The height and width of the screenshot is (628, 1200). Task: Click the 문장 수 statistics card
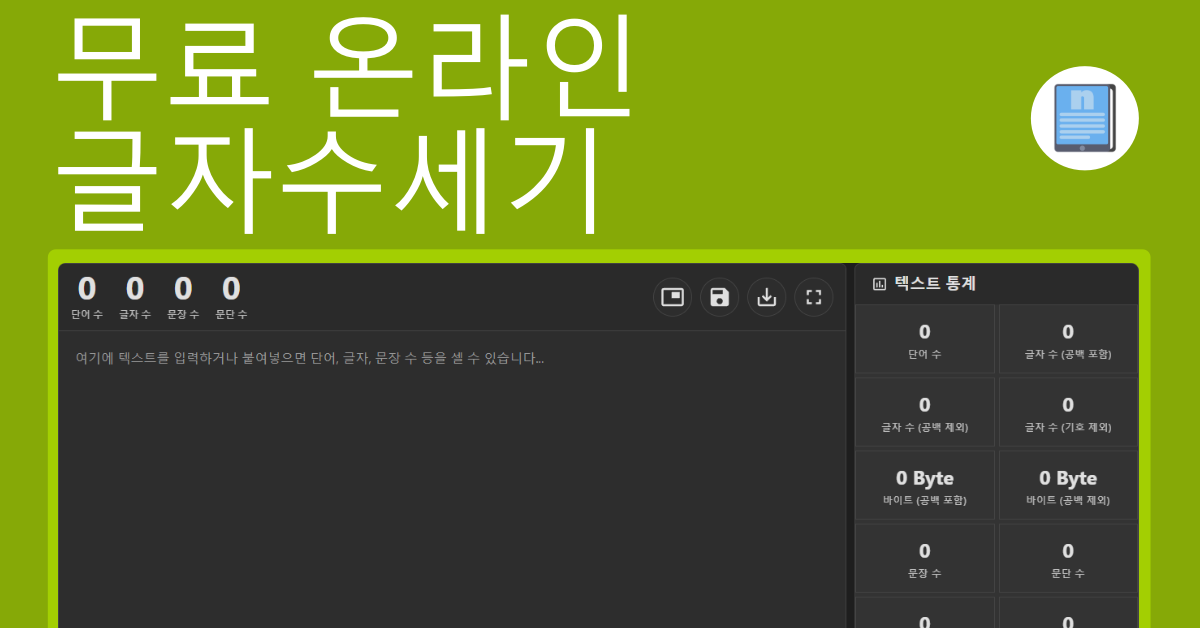click(925, 558)
